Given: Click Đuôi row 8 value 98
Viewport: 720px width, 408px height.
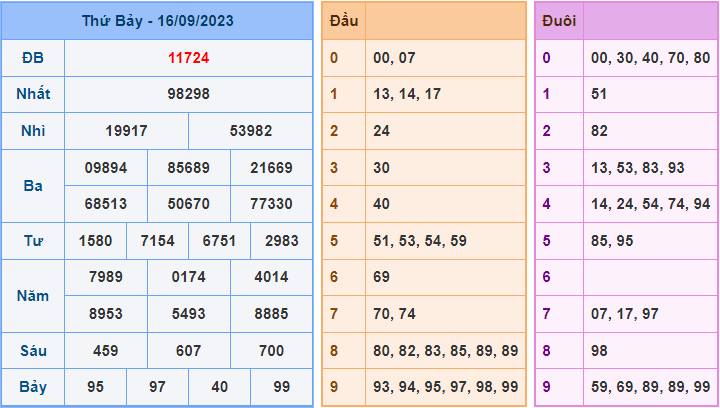Looking at the screenshot, I should click(599, 351).
